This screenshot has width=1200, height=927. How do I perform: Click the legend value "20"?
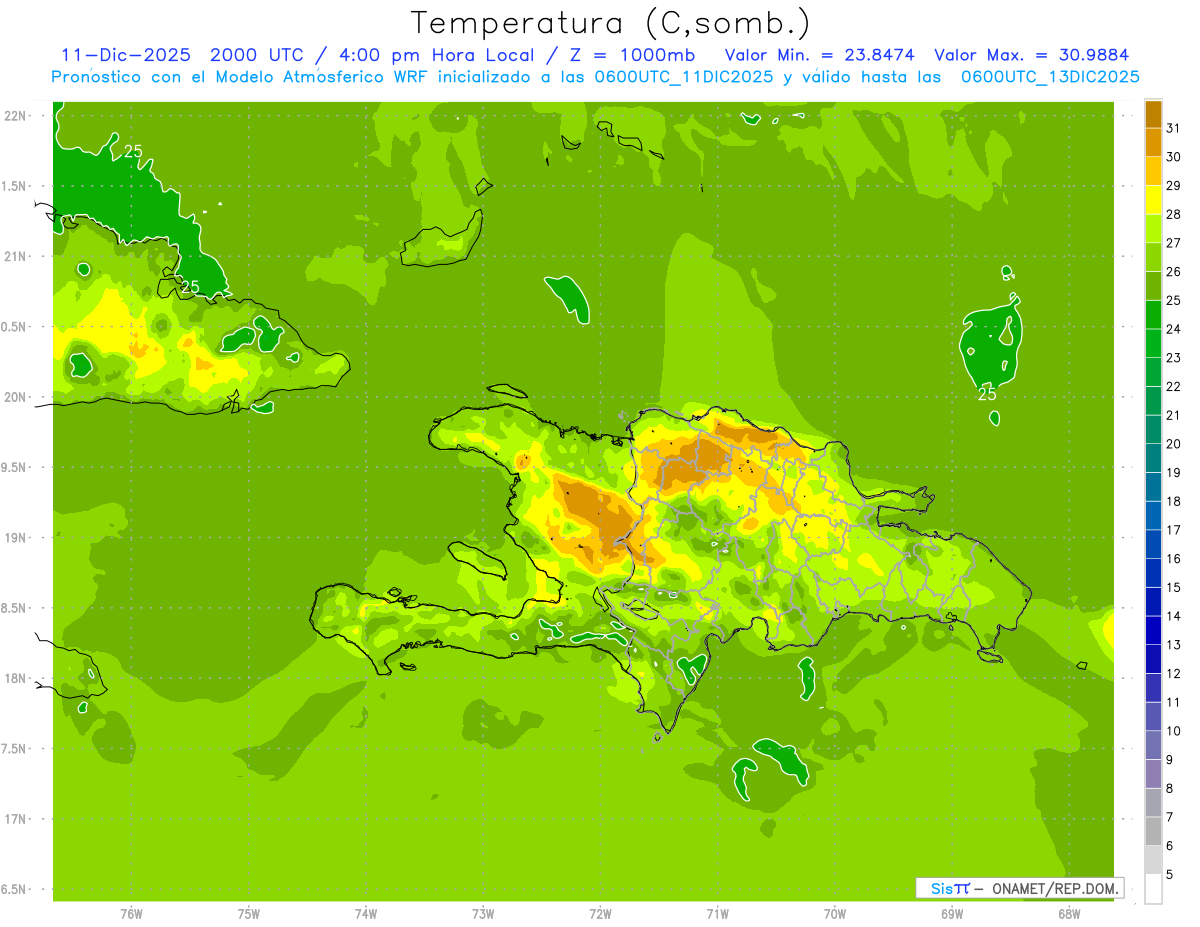pyautogui.click(x=1173, y=444)
